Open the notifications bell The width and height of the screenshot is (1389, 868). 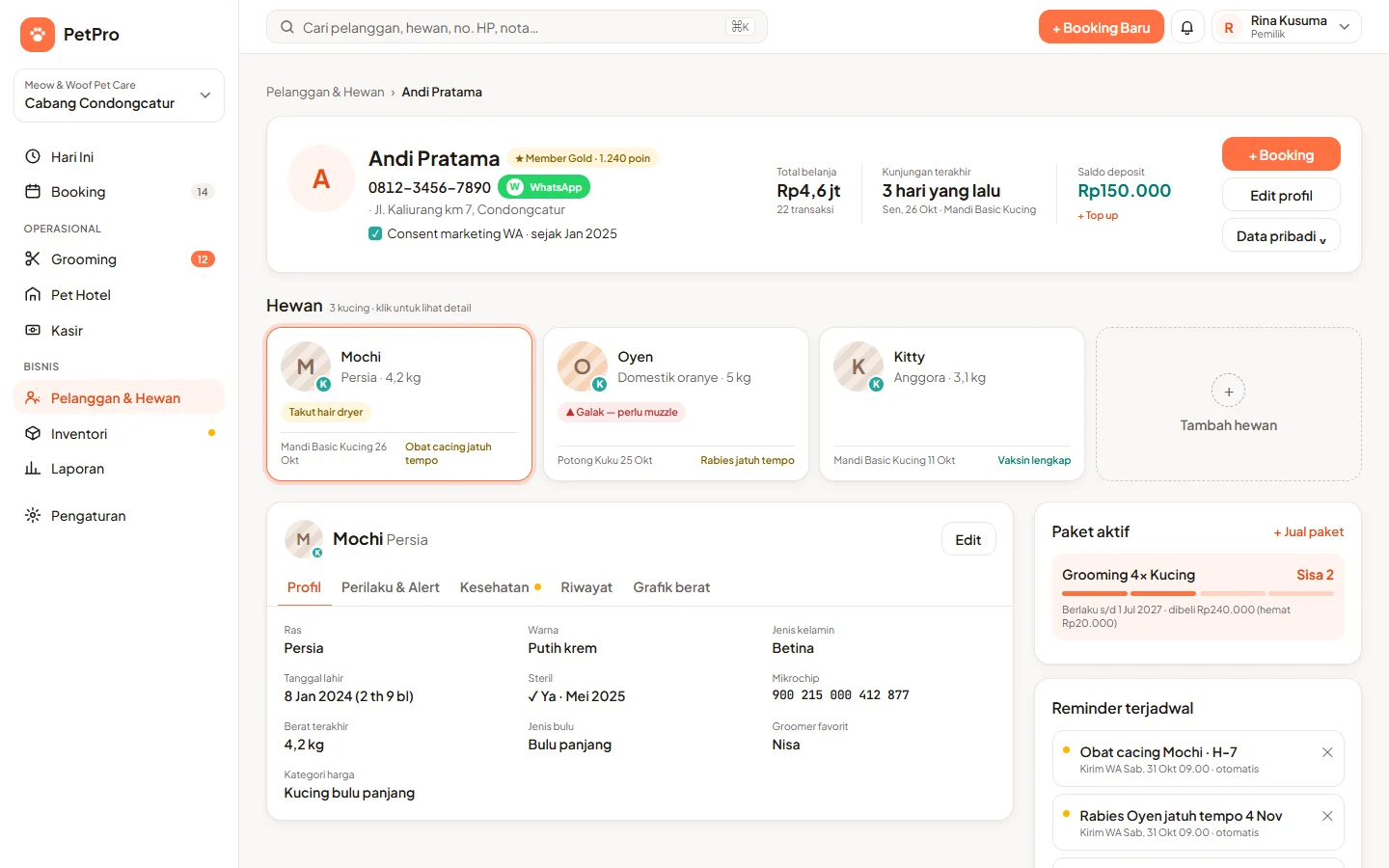coord(1187,27)
